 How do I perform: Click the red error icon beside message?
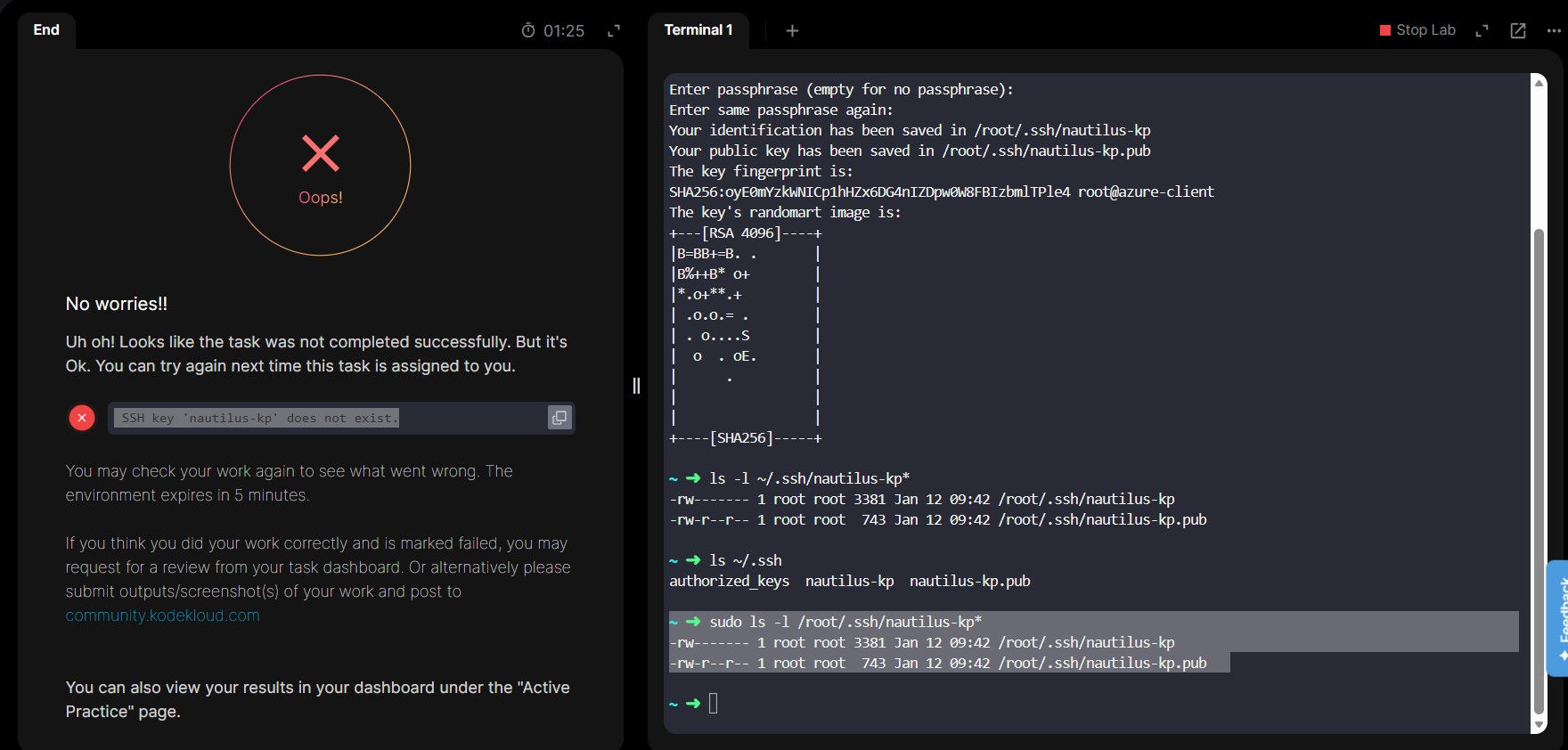[82, 418]
